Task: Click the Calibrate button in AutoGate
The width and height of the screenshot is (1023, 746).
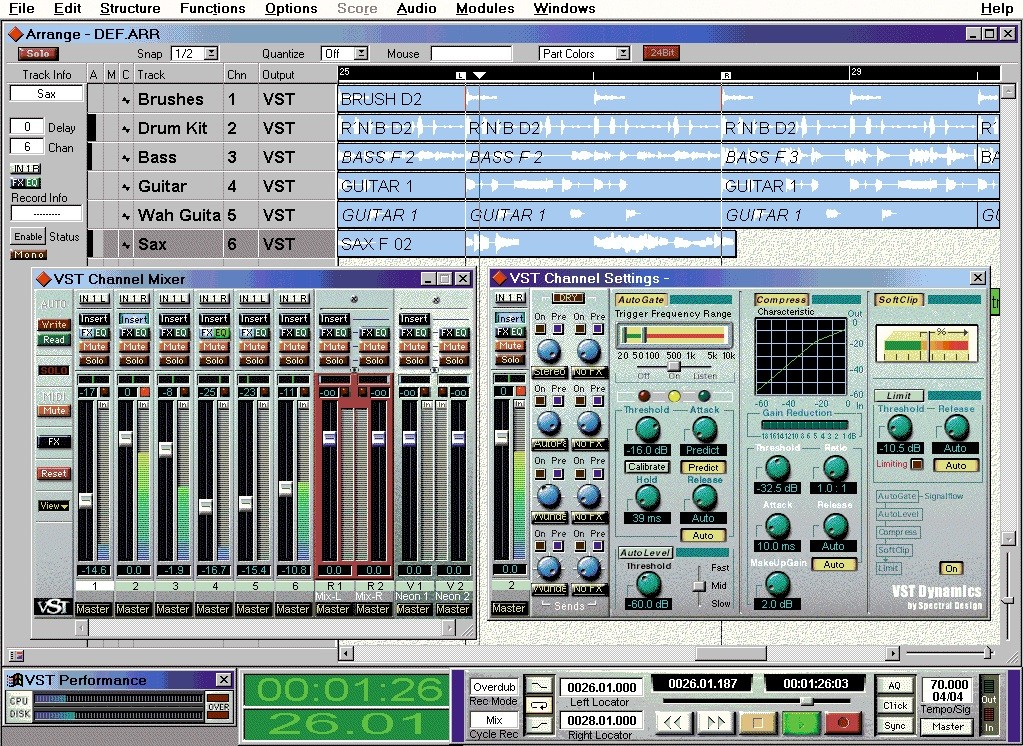Action: point(647,467)
